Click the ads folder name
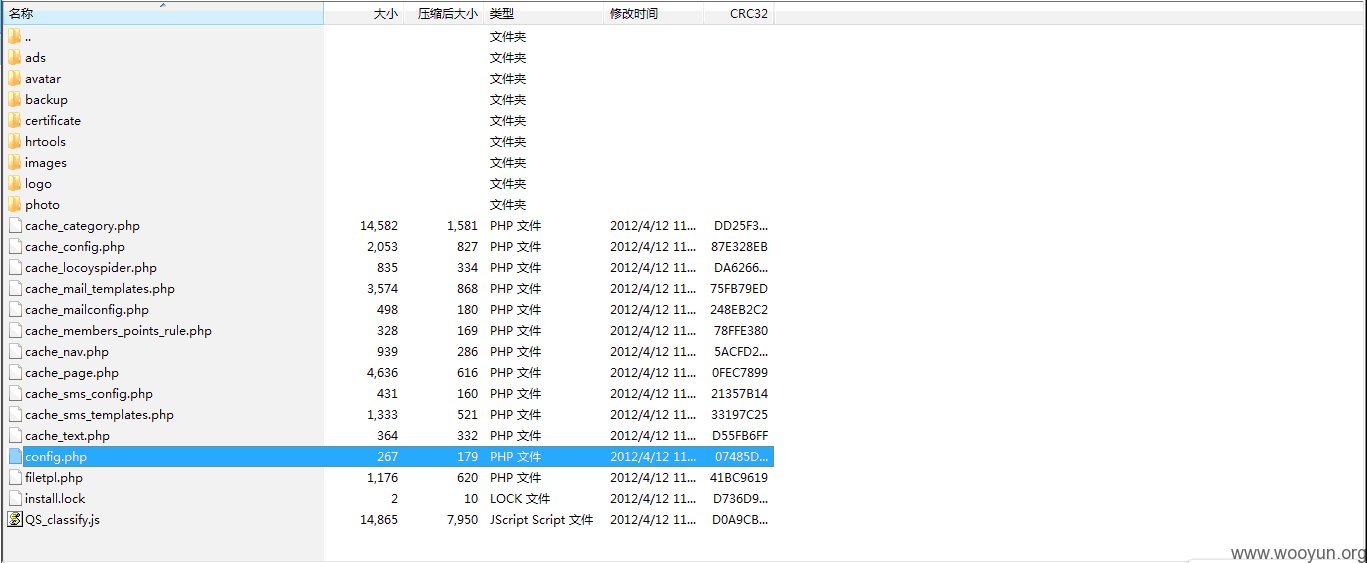Image resolution: width=1367 pixels, height=563 pixels. pyautogui.click(x=35, y=58)
